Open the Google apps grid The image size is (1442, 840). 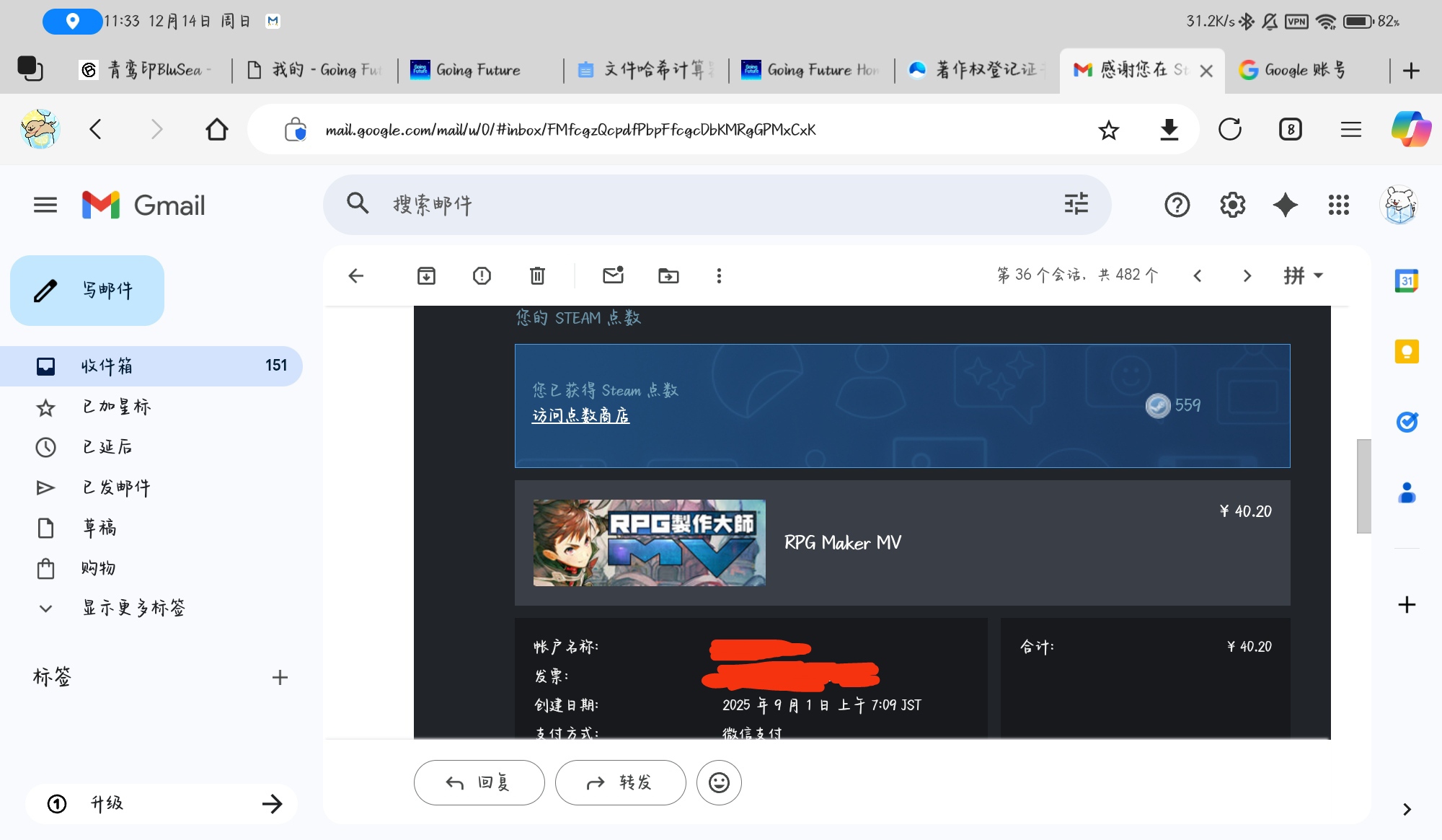(1338, 205)
